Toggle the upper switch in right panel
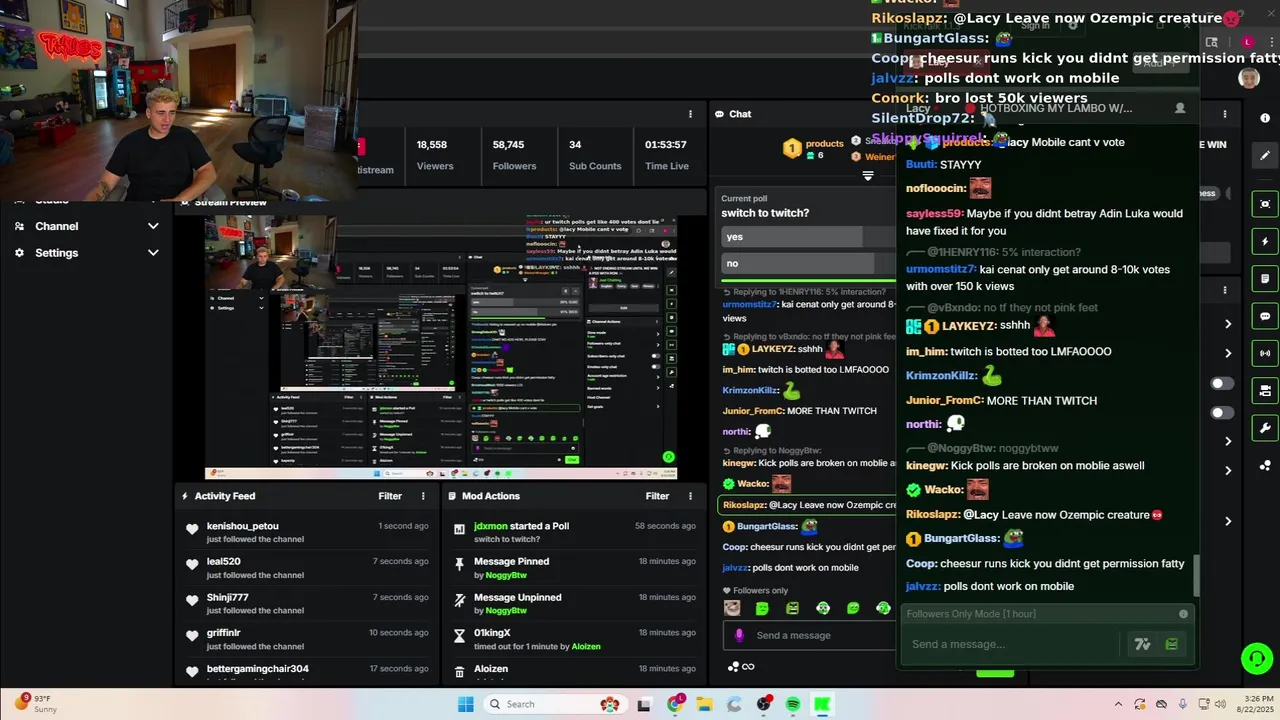This screenshot has width=1280, height=720. [x=1222, y=384]
